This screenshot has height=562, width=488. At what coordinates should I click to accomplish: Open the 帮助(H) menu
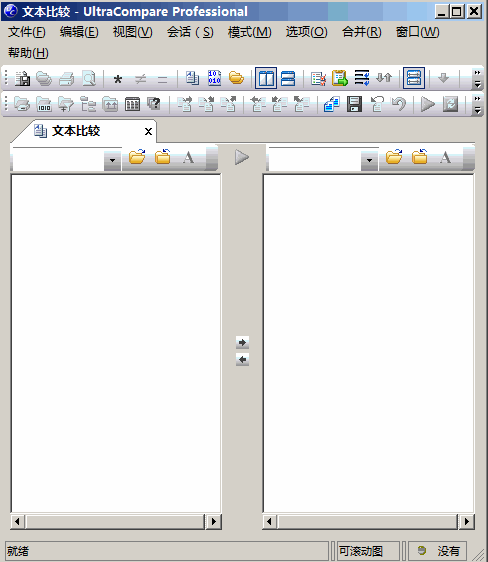[28, 53]
